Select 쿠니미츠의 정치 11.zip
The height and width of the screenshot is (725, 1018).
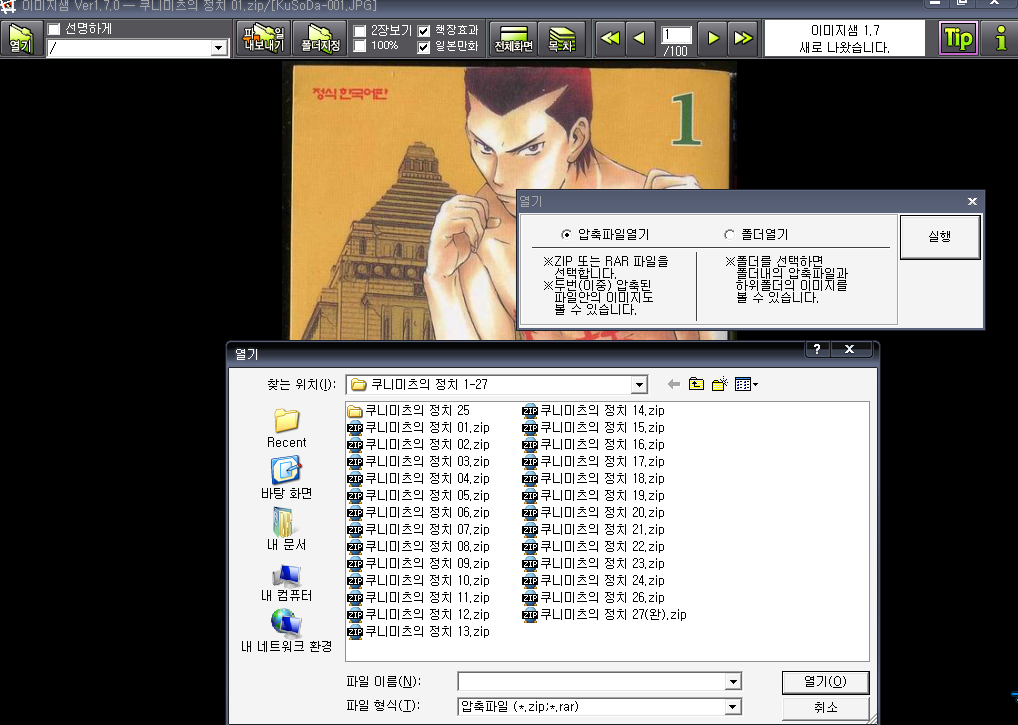click(x=418, y=597)
